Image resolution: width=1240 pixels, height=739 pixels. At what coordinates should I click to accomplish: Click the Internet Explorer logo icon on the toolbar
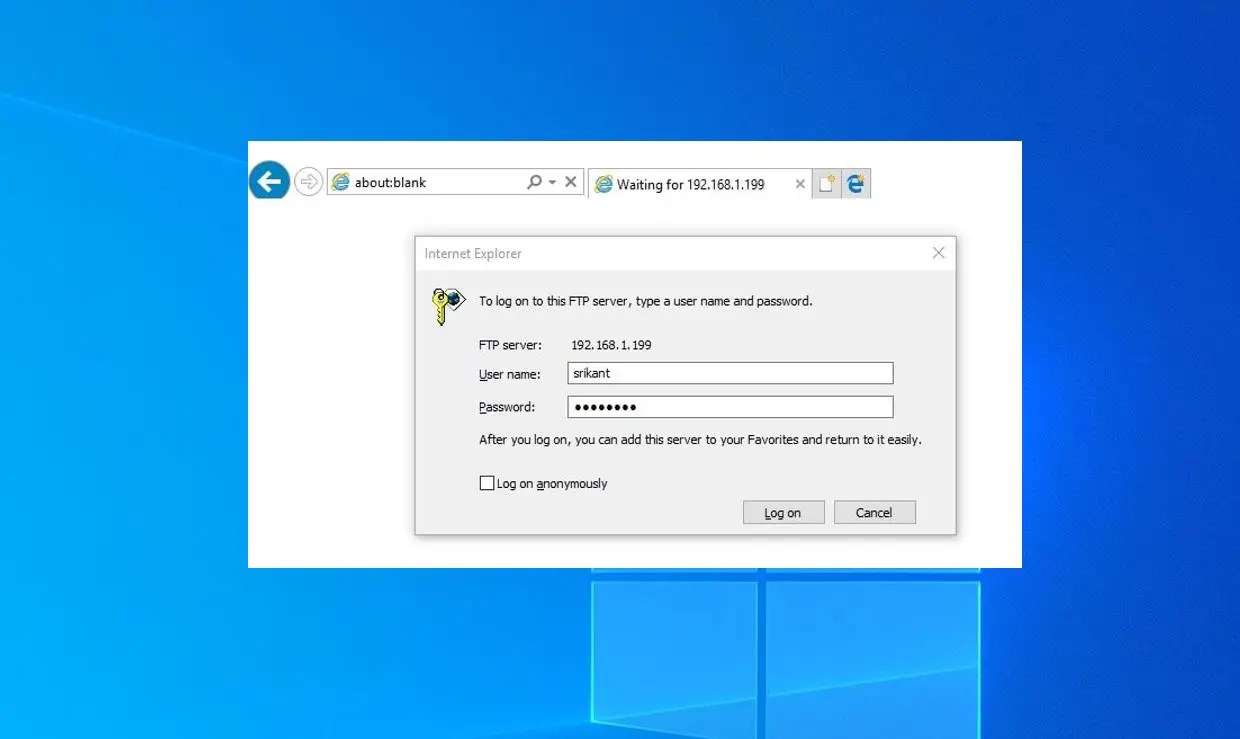855,183
